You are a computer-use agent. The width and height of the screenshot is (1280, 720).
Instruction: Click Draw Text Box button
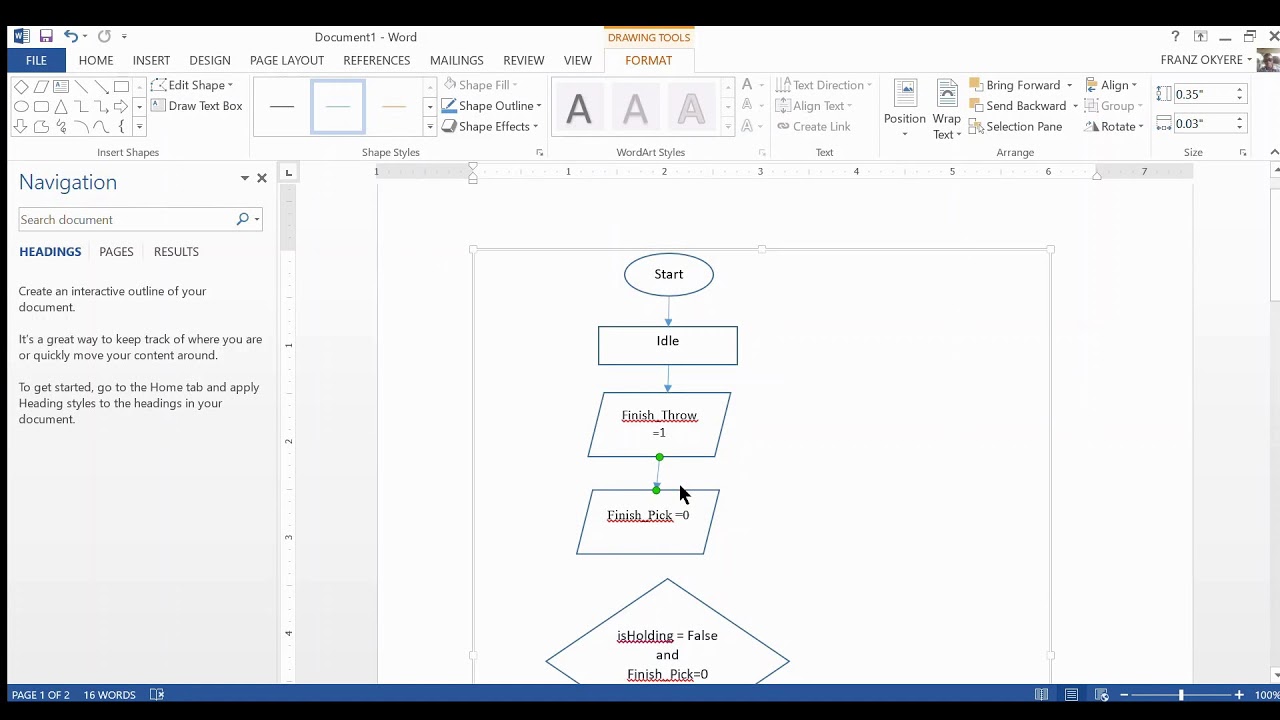click(197, 106)
